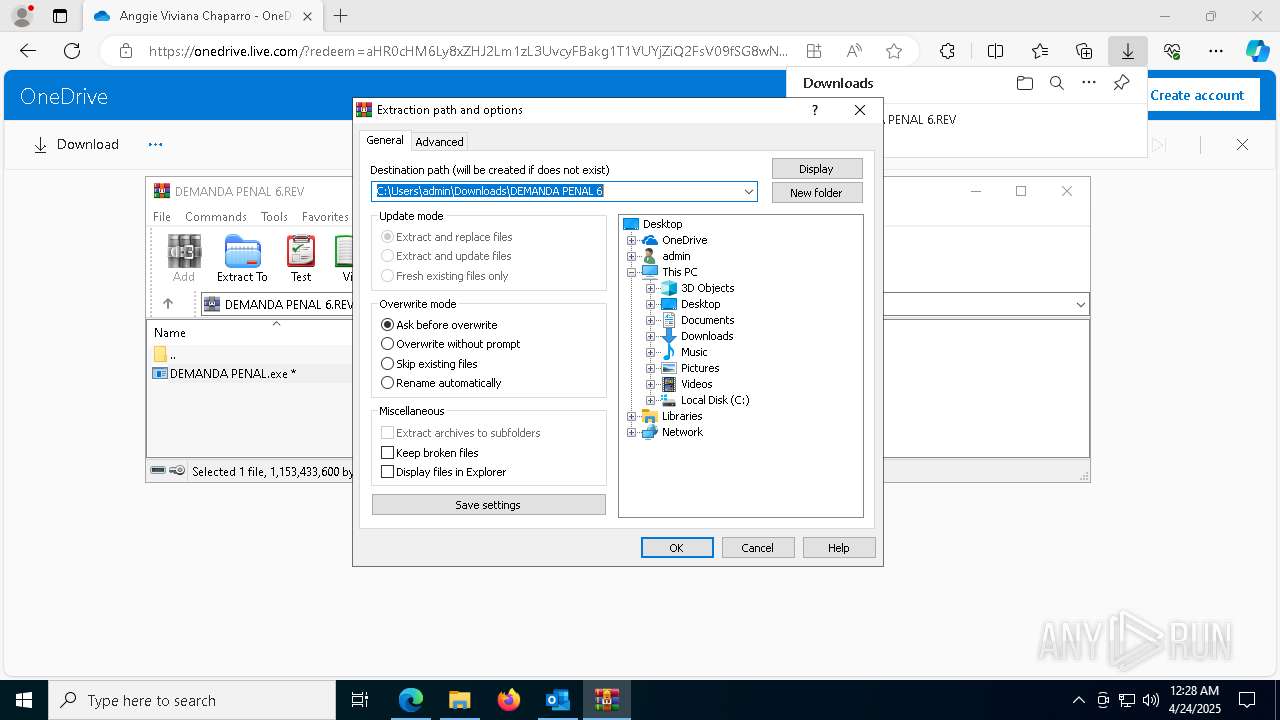1280x720 pixels.
Task: Switch to General tab
Action: click(x=385, y=140)
